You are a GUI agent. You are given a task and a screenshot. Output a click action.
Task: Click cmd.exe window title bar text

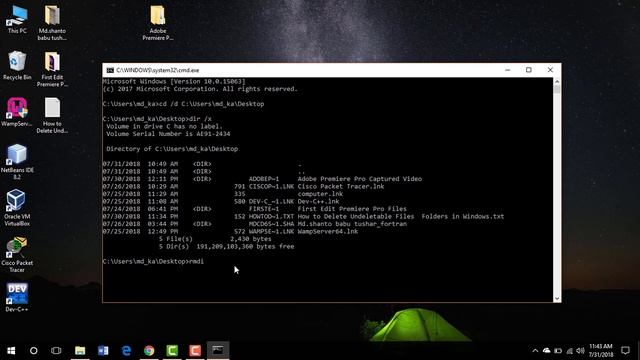click(x=158, y=70)
